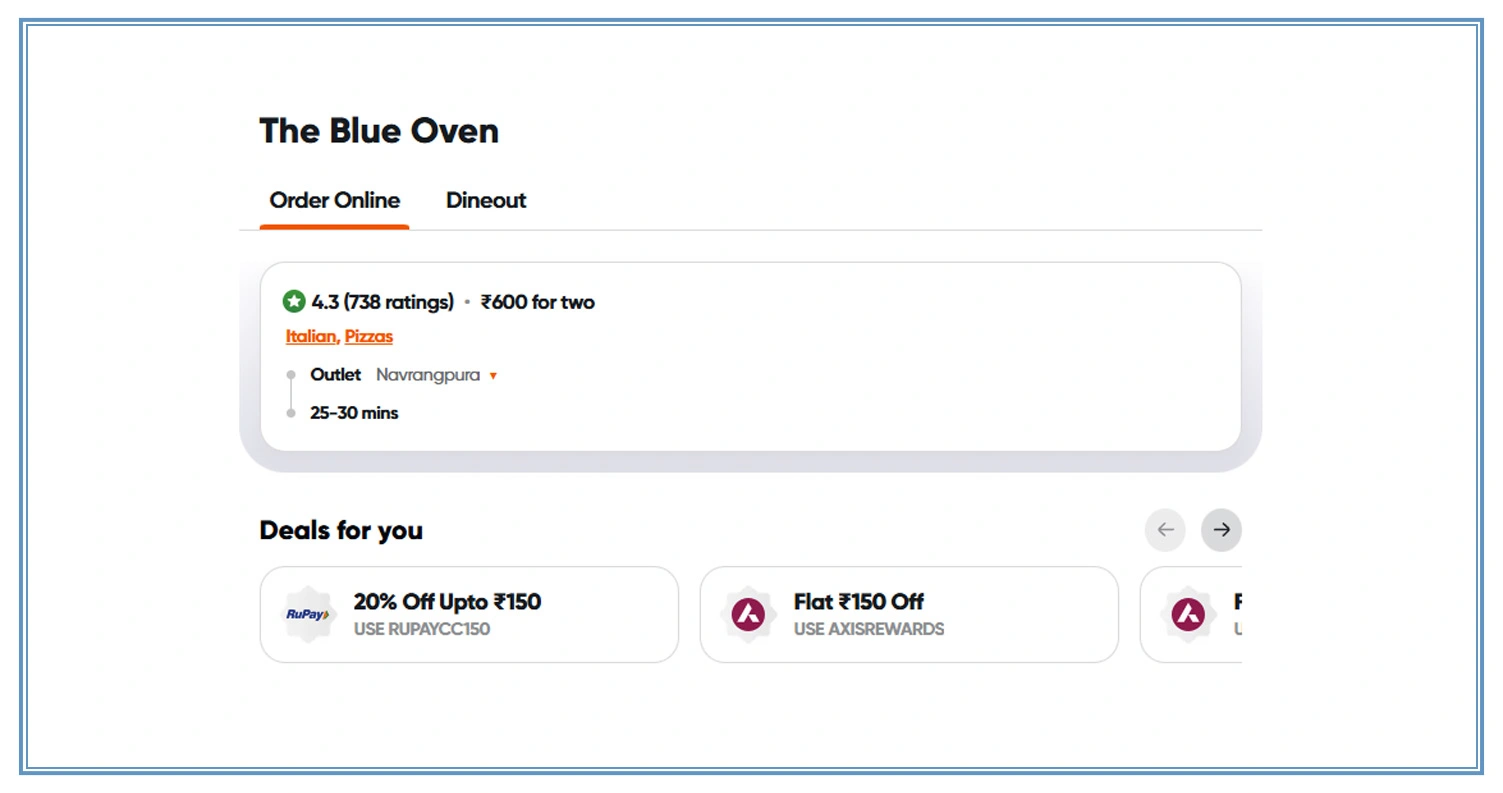This screenshot has width=1503, height=793.
Task: Click the left arrow to scroll deals back
Action: click(1164, 530)
